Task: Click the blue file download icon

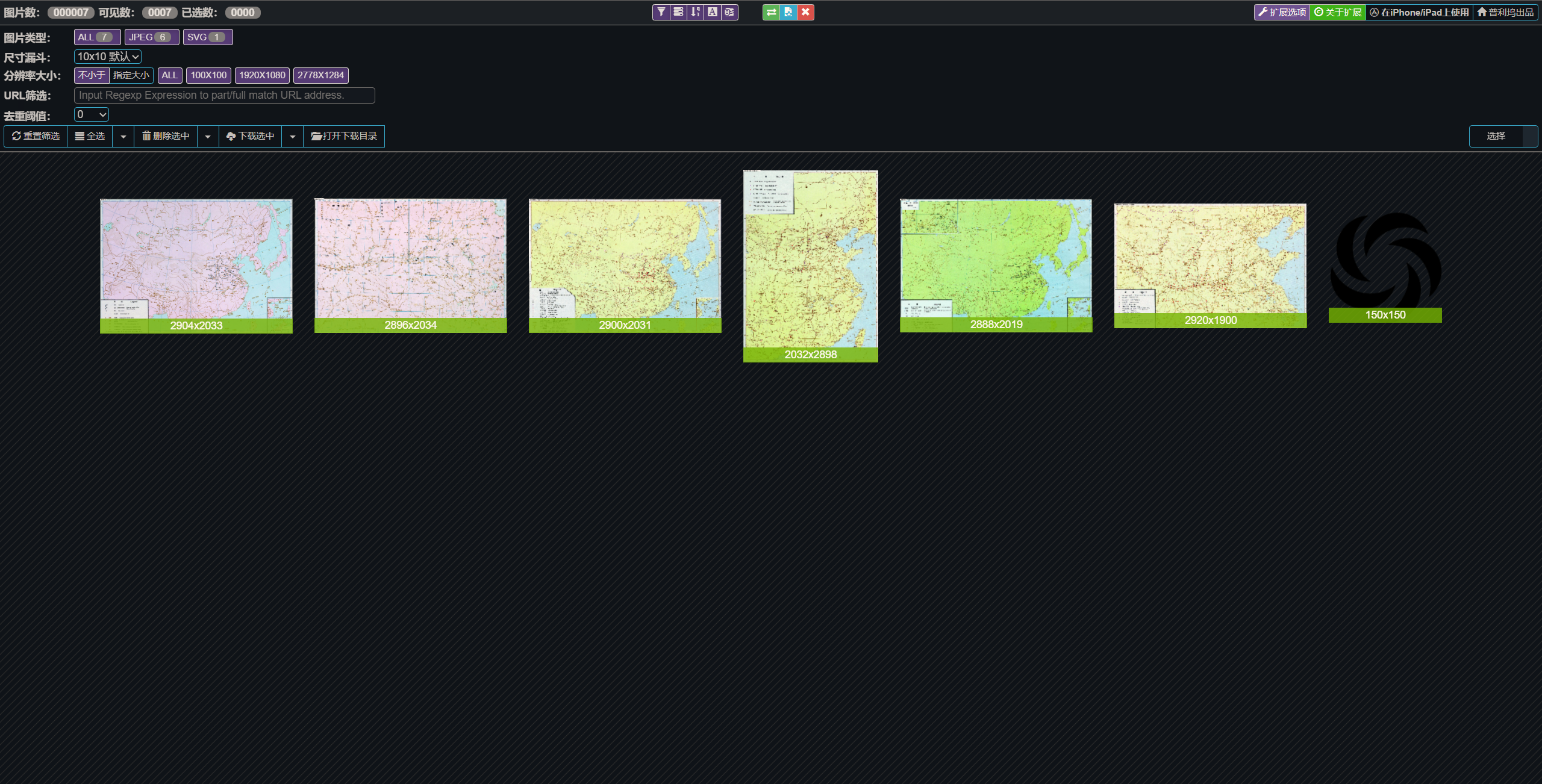Action: tap(788, 12)
